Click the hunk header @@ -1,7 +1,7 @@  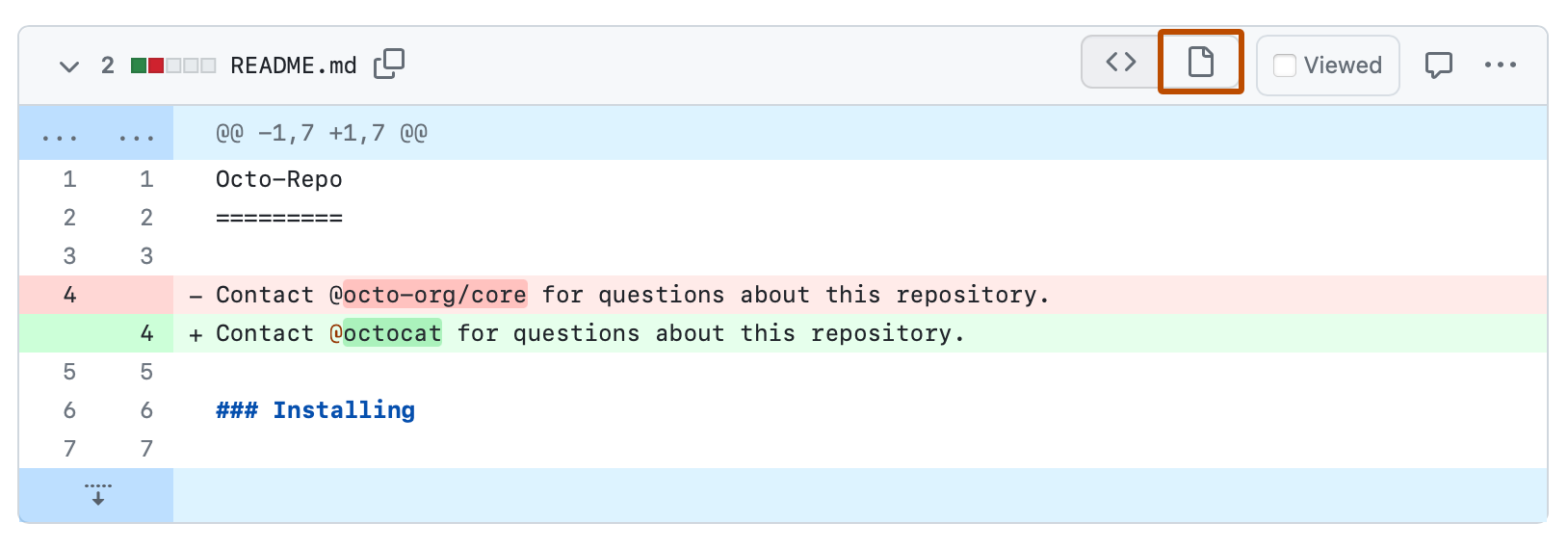point(321,133)
